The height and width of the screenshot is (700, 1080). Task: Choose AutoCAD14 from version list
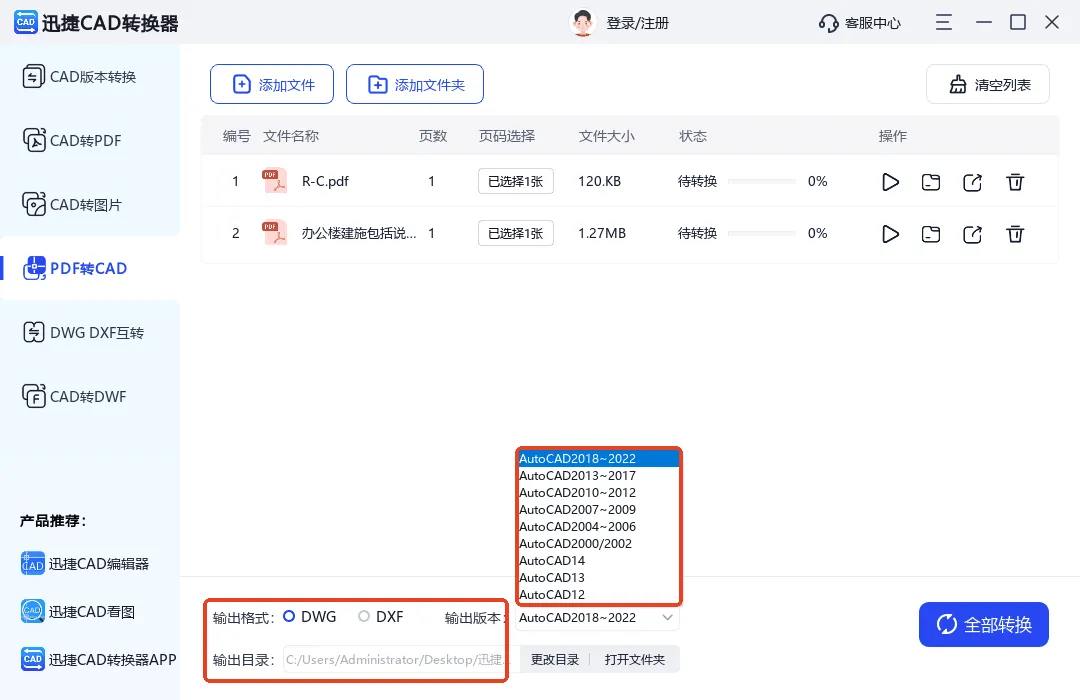tap(598, 561)
